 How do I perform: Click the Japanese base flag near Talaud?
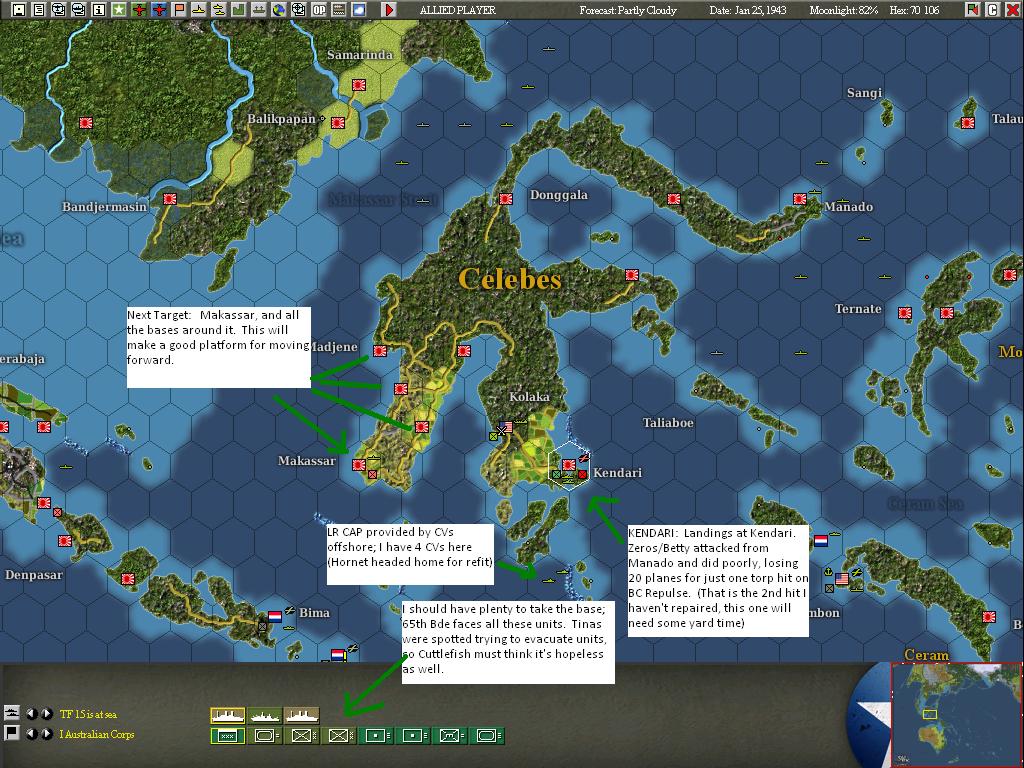pyautogui.click(x=968, y=122)
